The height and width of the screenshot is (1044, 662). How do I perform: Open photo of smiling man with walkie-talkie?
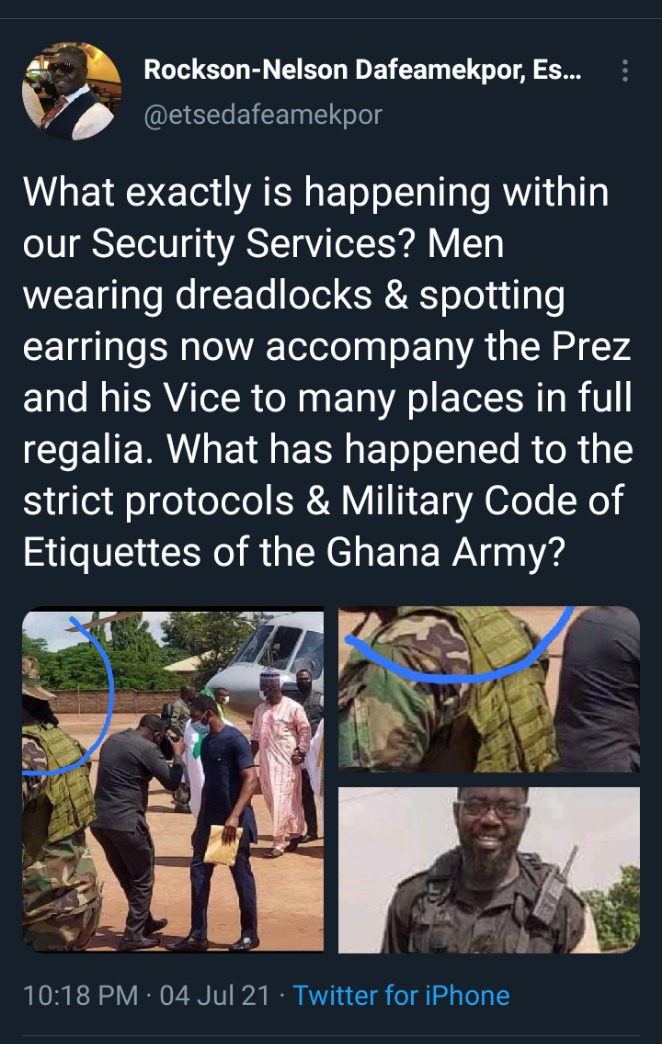tap(489, 870)
